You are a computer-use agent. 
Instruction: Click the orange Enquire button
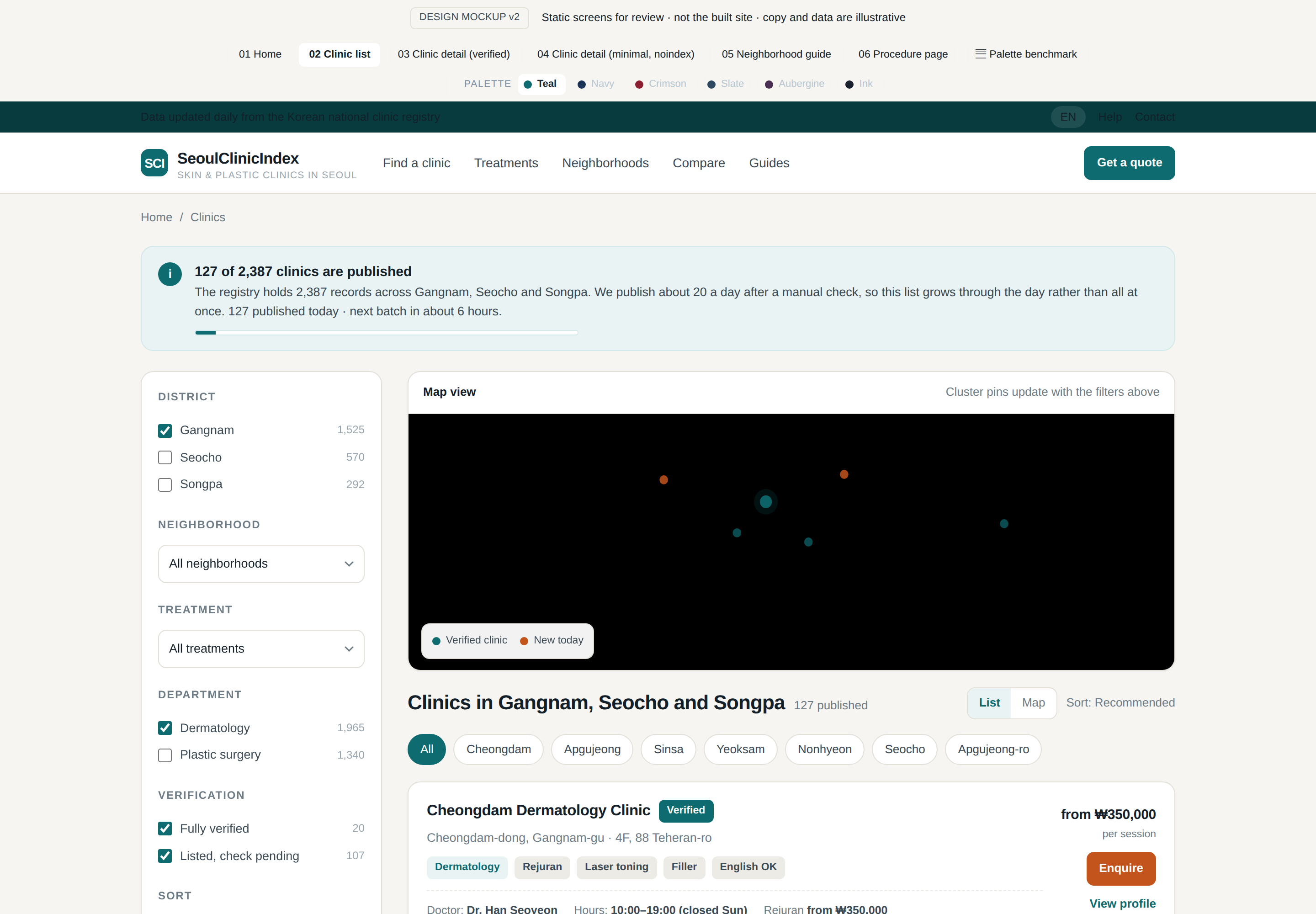point(1121,868)
